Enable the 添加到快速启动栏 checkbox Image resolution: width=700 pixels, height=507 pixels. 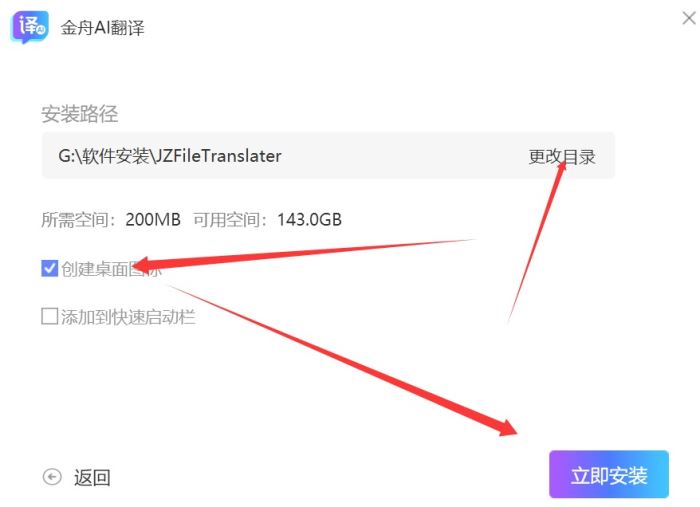[50, 316]
